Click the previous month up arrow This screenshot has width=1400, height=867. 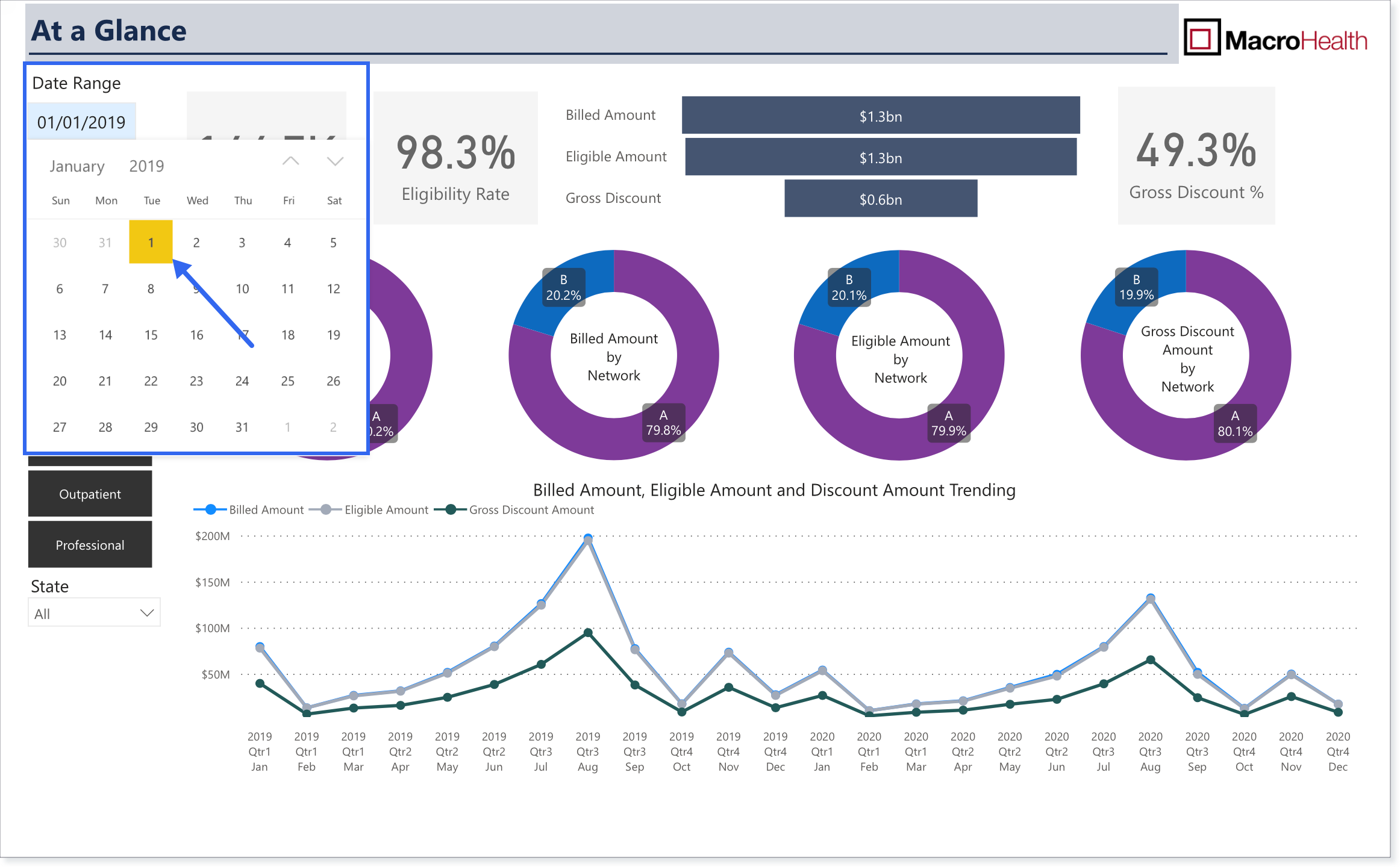coord(291,161)
